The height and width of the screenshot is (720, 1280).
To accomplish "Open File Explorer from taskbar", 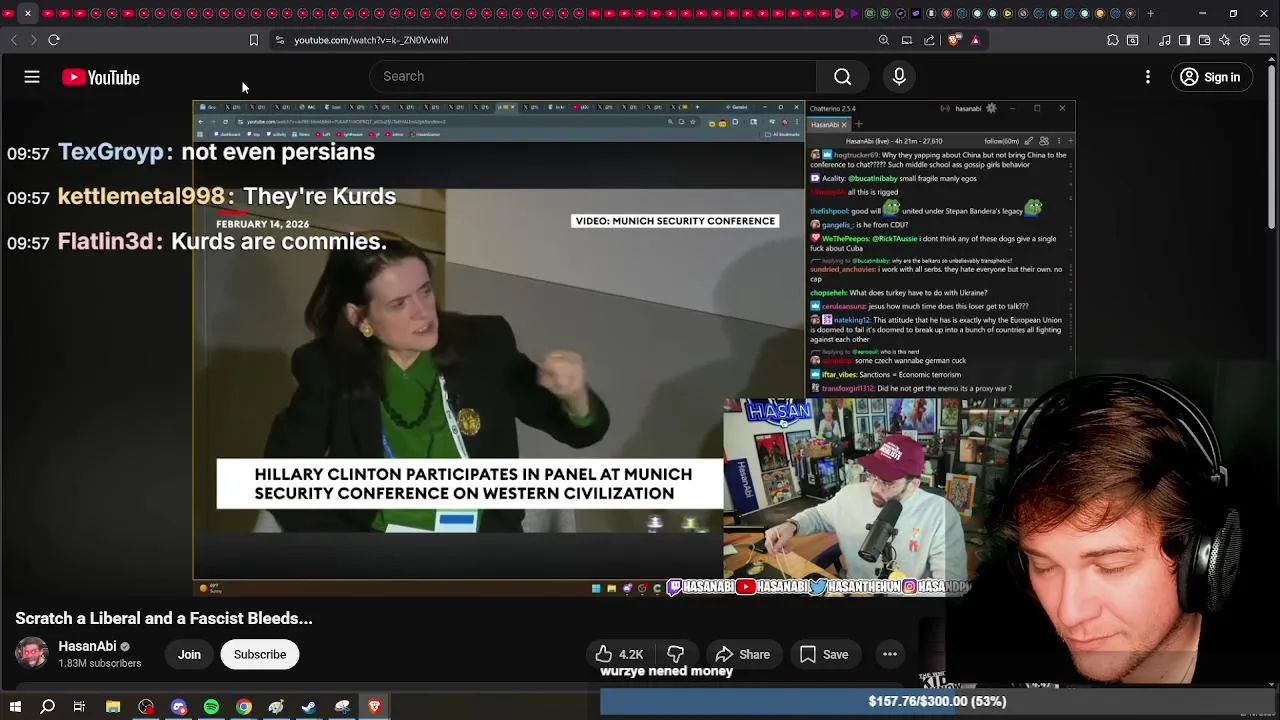I will click(113, 707).
